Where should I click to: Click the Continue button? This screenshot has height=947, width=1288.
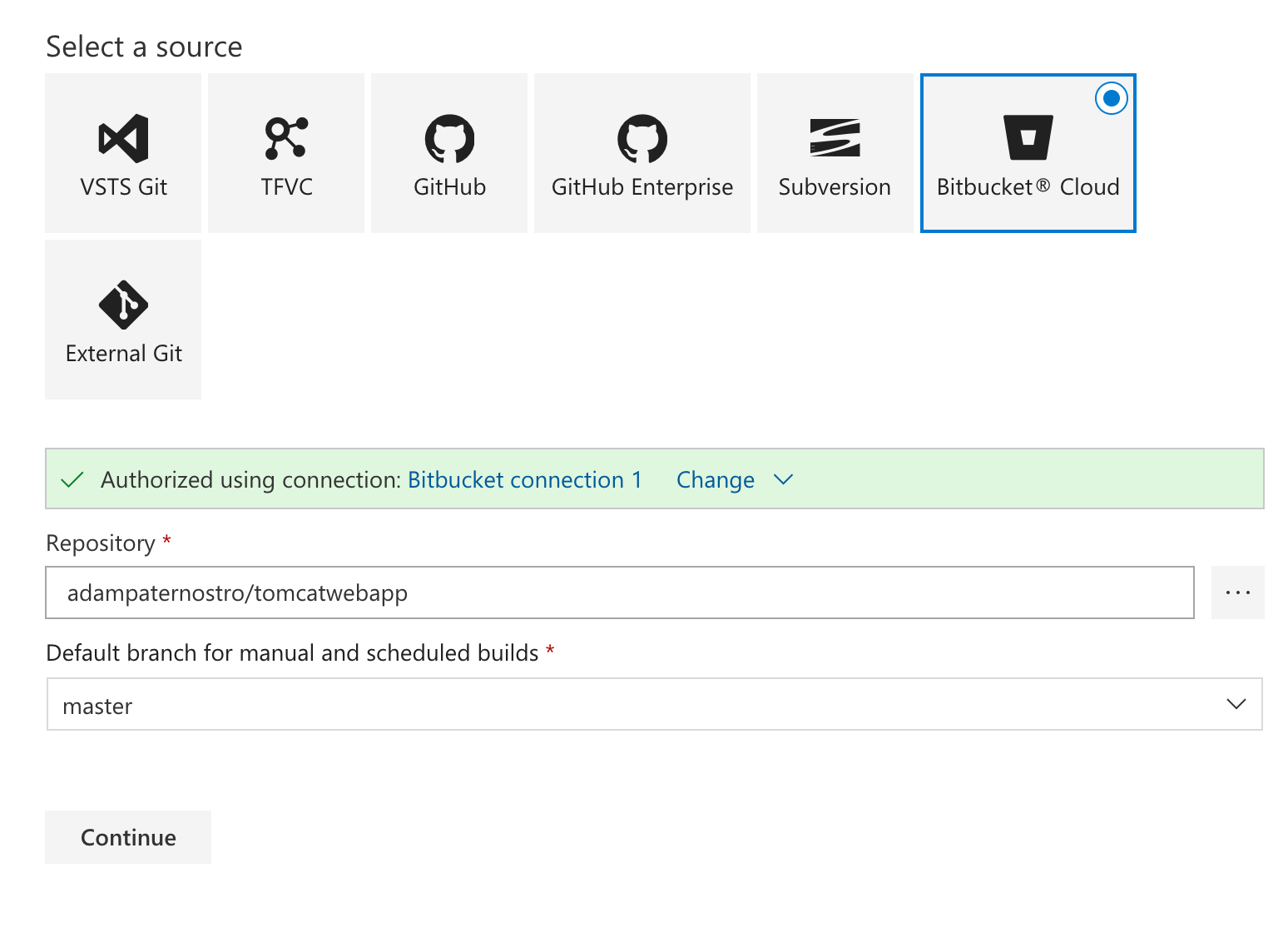tap(128, 837)
